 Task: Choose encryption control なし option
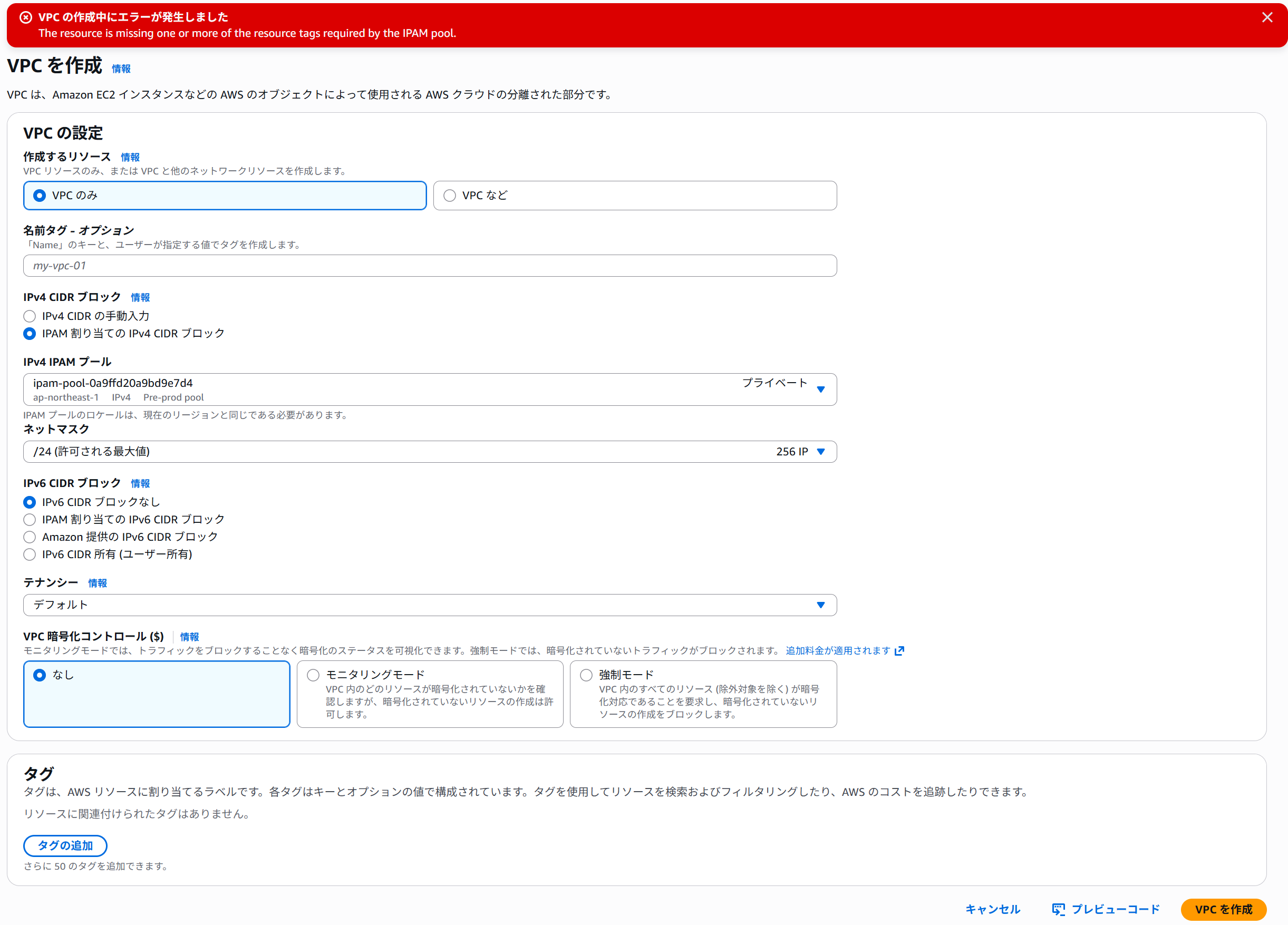tap(157, 694)
